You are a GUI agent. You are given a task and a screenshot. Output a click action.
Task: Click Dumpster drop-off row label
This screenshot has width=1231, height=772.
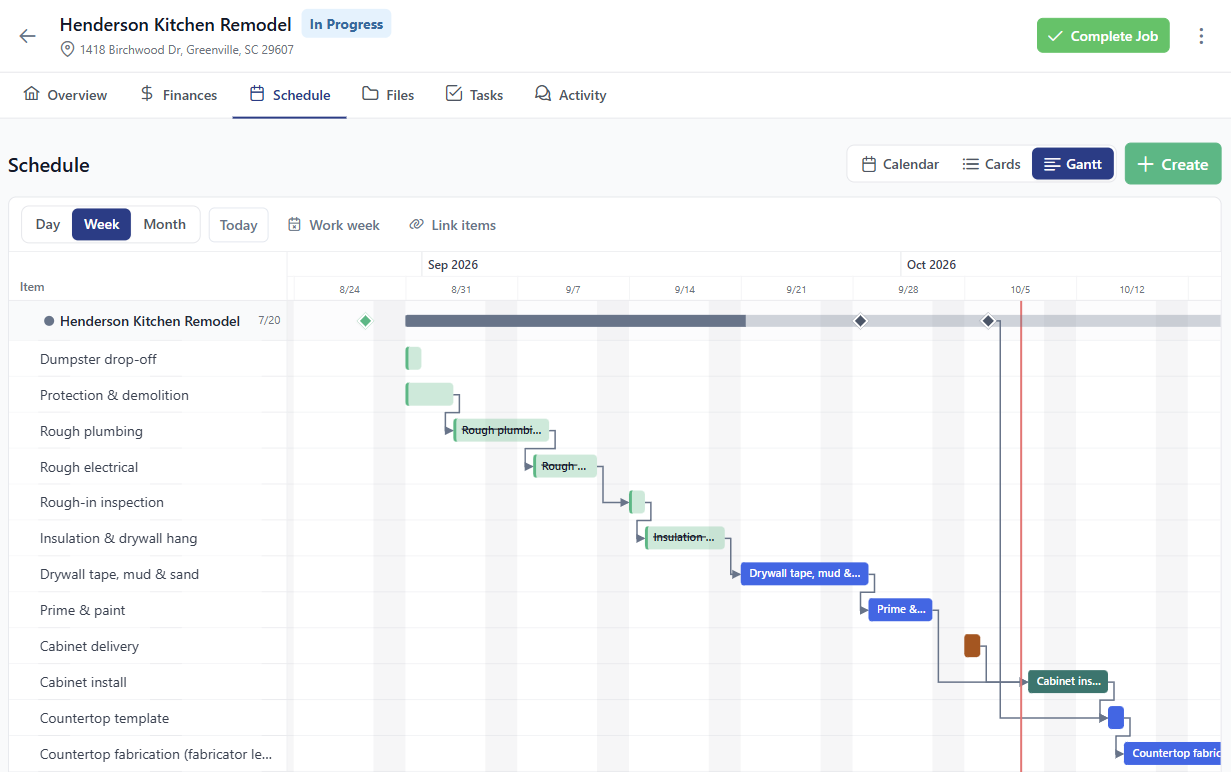coord(98,359)
